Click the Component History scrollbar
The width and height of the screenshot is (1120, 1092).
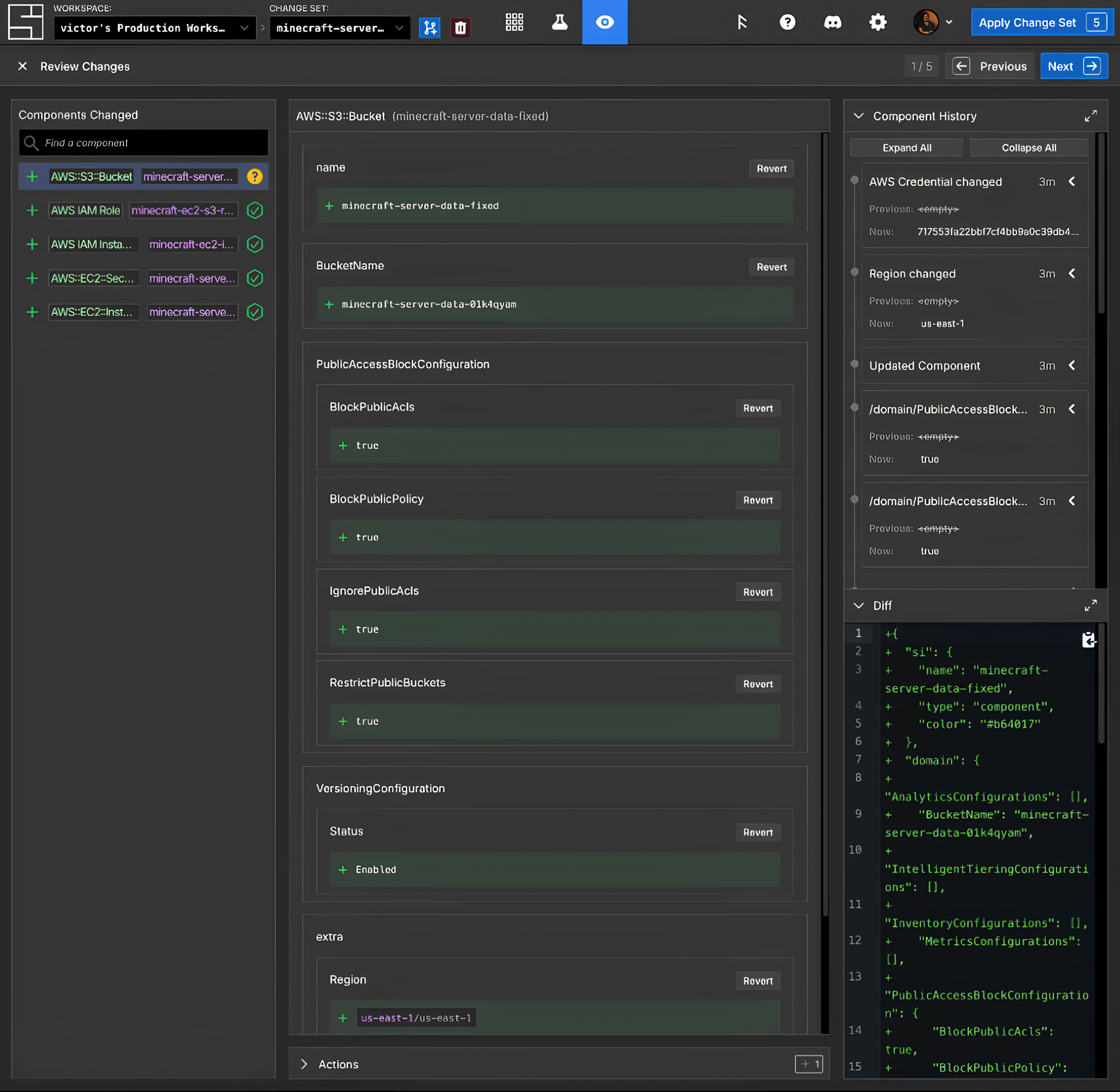click(1101, 223)
